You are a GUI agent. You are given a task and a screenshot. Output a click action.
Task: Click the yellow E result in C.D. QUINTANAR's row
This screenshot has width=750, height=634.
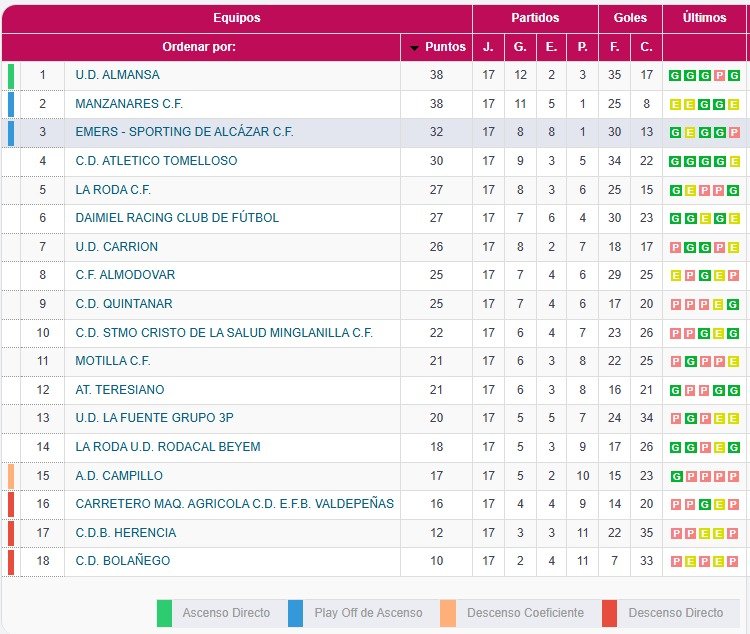(720, 305)
